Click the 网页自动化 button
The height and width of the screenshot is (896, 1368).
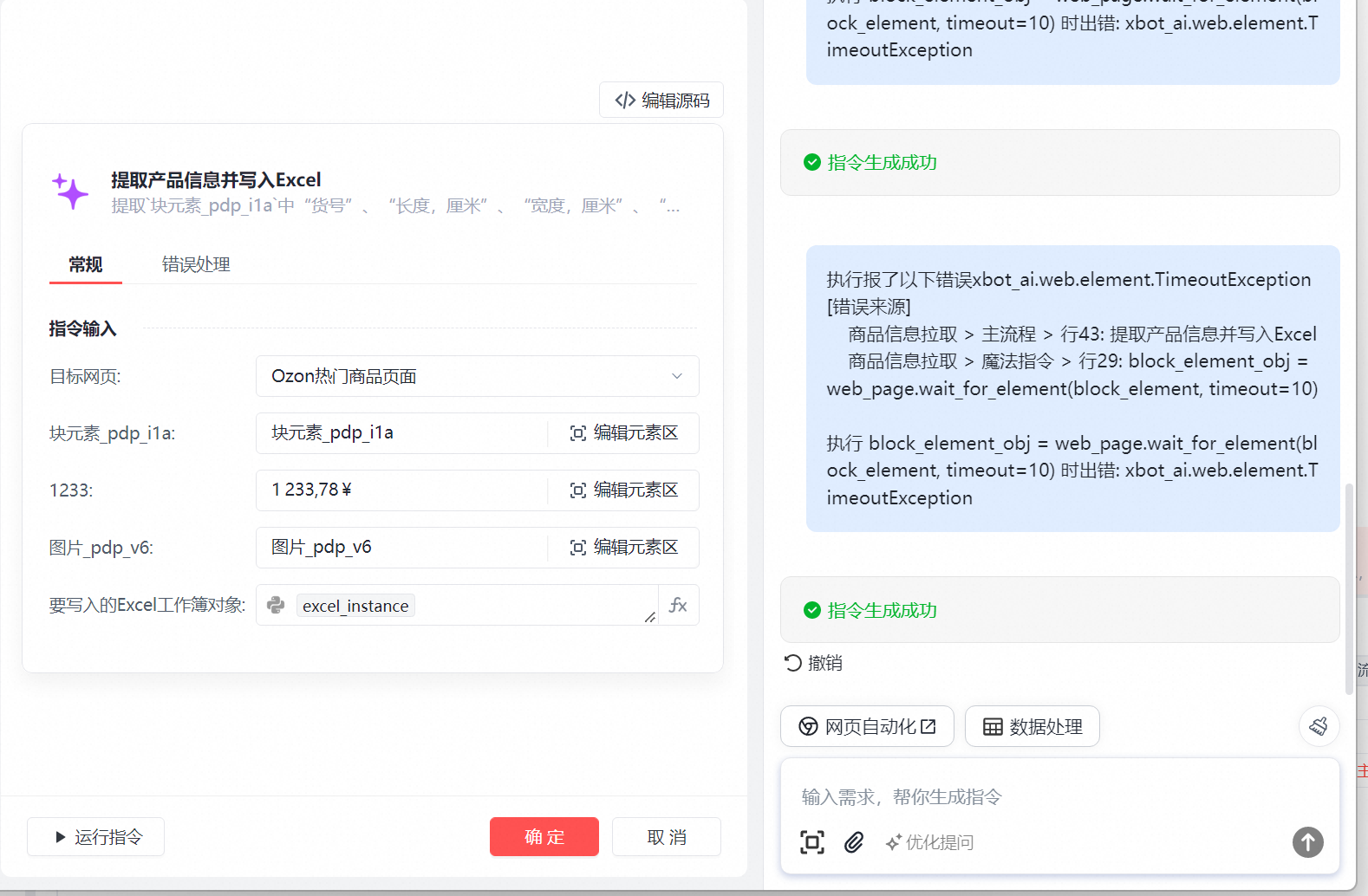[867, 726]
